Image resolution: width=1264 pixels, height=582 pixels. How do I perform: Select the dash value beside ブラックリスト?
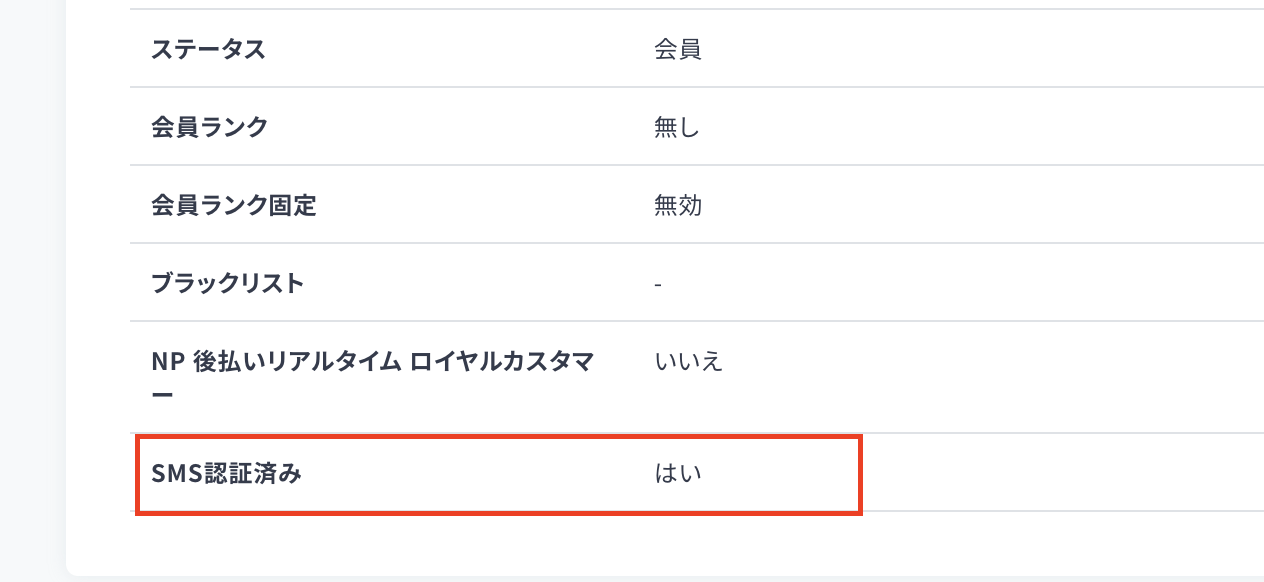point(658,284)
